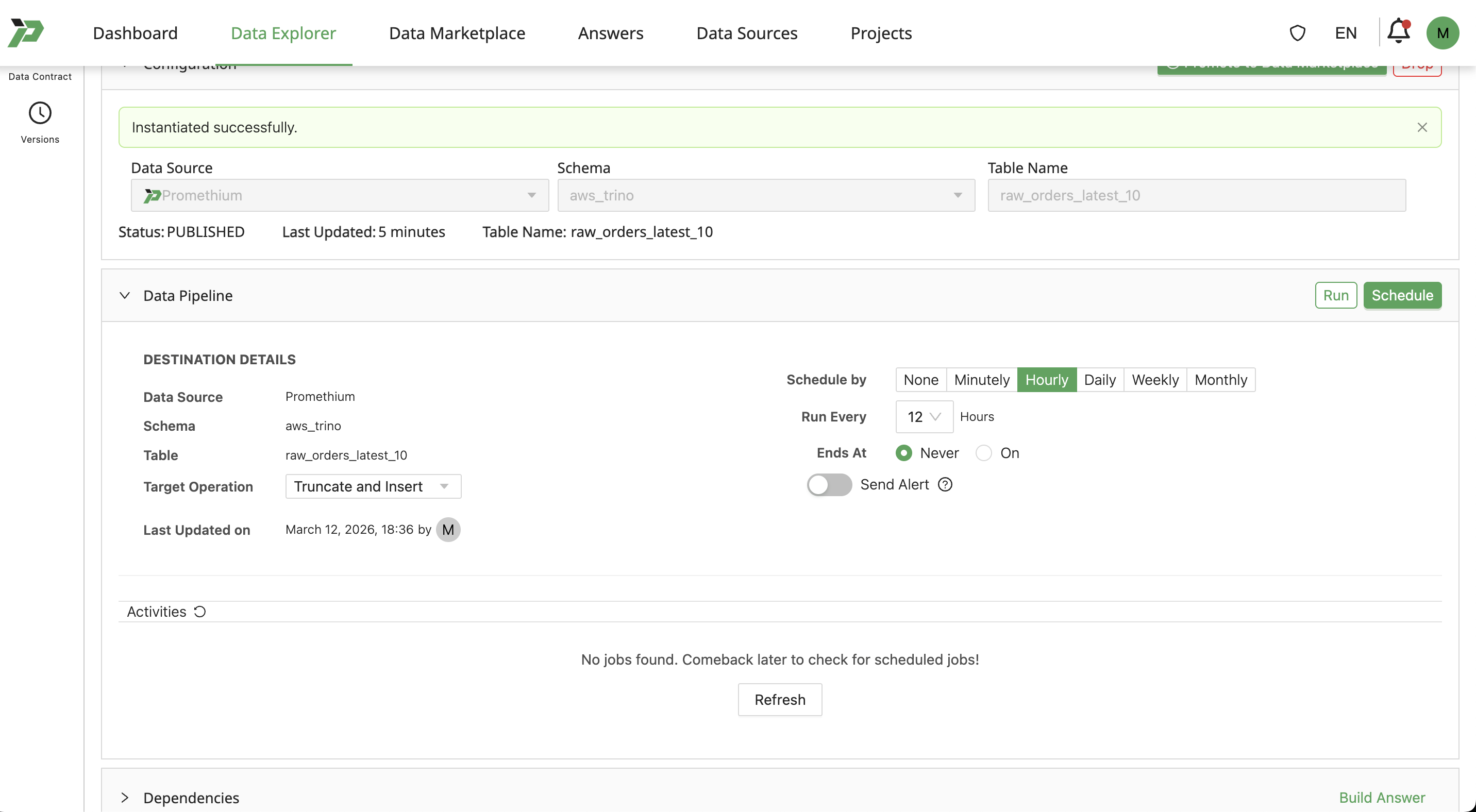The width and height of the screenshot is (1476, 812).
Task: Select Daily in the Schedule by options
Action: coord(1100,379)
